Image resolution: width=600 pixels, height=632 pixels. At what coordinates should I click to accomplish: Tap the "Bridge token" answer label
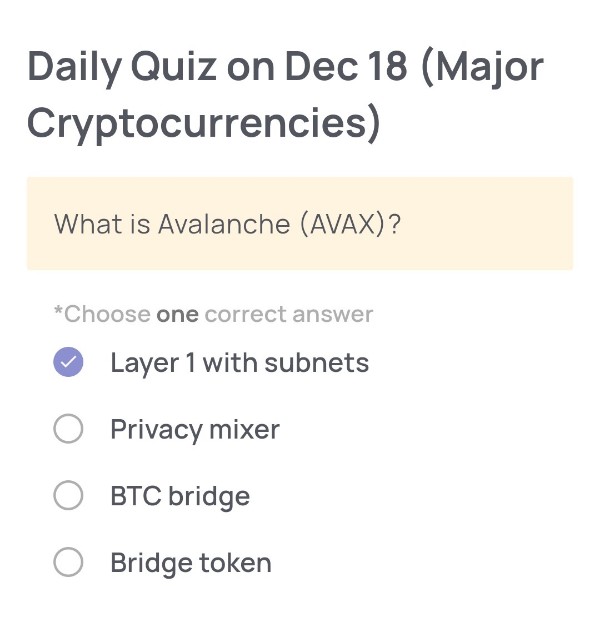190,563
